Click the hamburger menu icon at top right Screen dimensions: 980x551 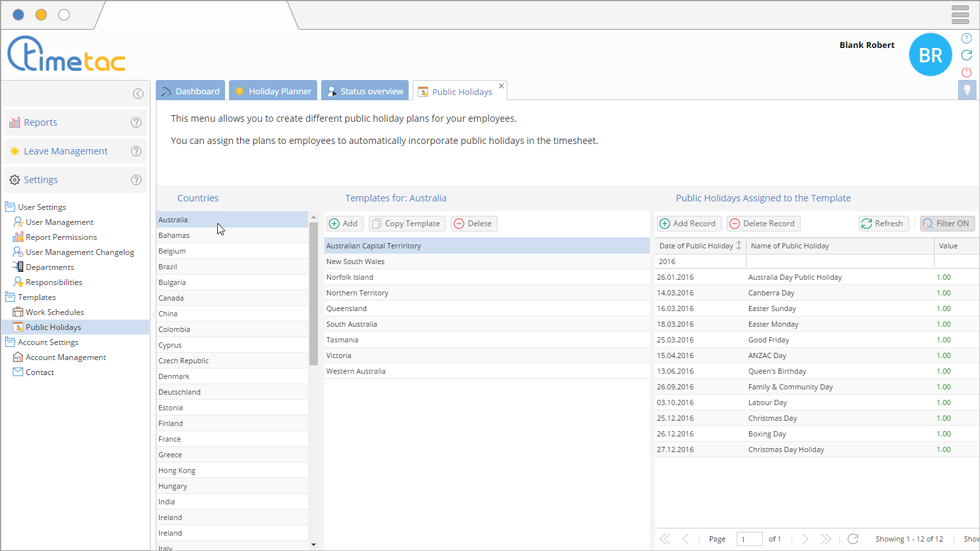pyautogui.click(x=960, y=15)
